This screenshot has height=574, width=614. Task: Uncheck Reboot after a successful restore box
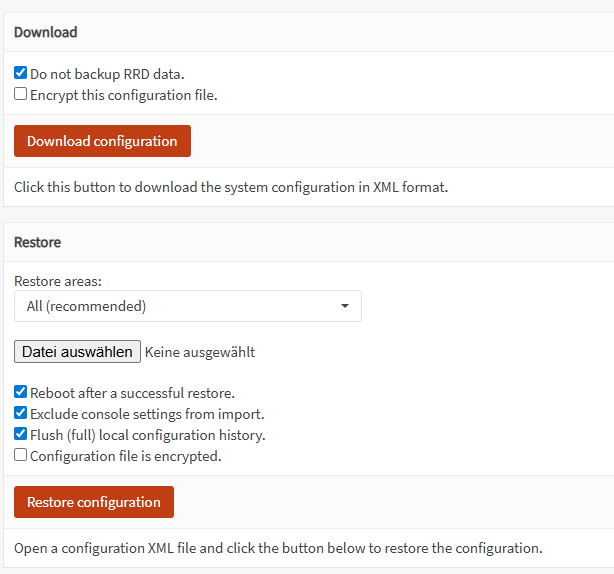20,392
